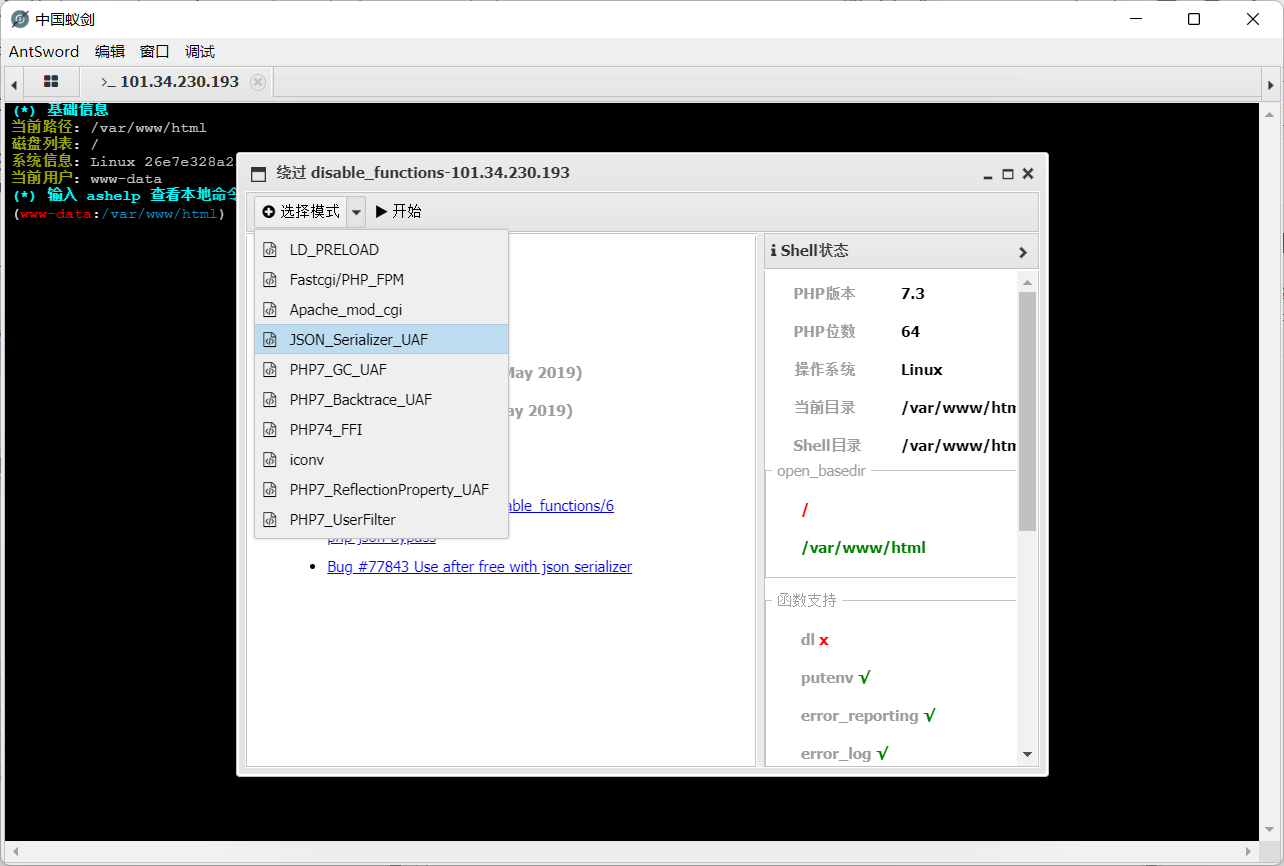Open the Bug #77843 json serializer link
The image size is (1284, 866).
pyautogui.click(x=479, y=567)
